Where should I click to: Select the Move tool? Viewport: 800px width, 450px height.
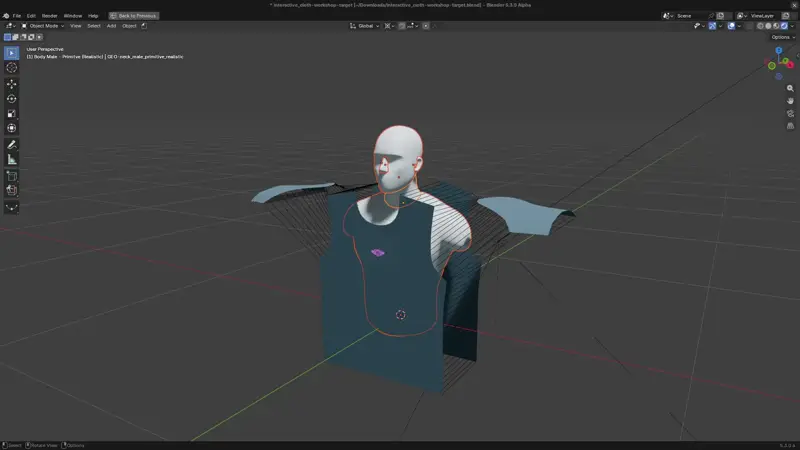[x=11, y=84]
